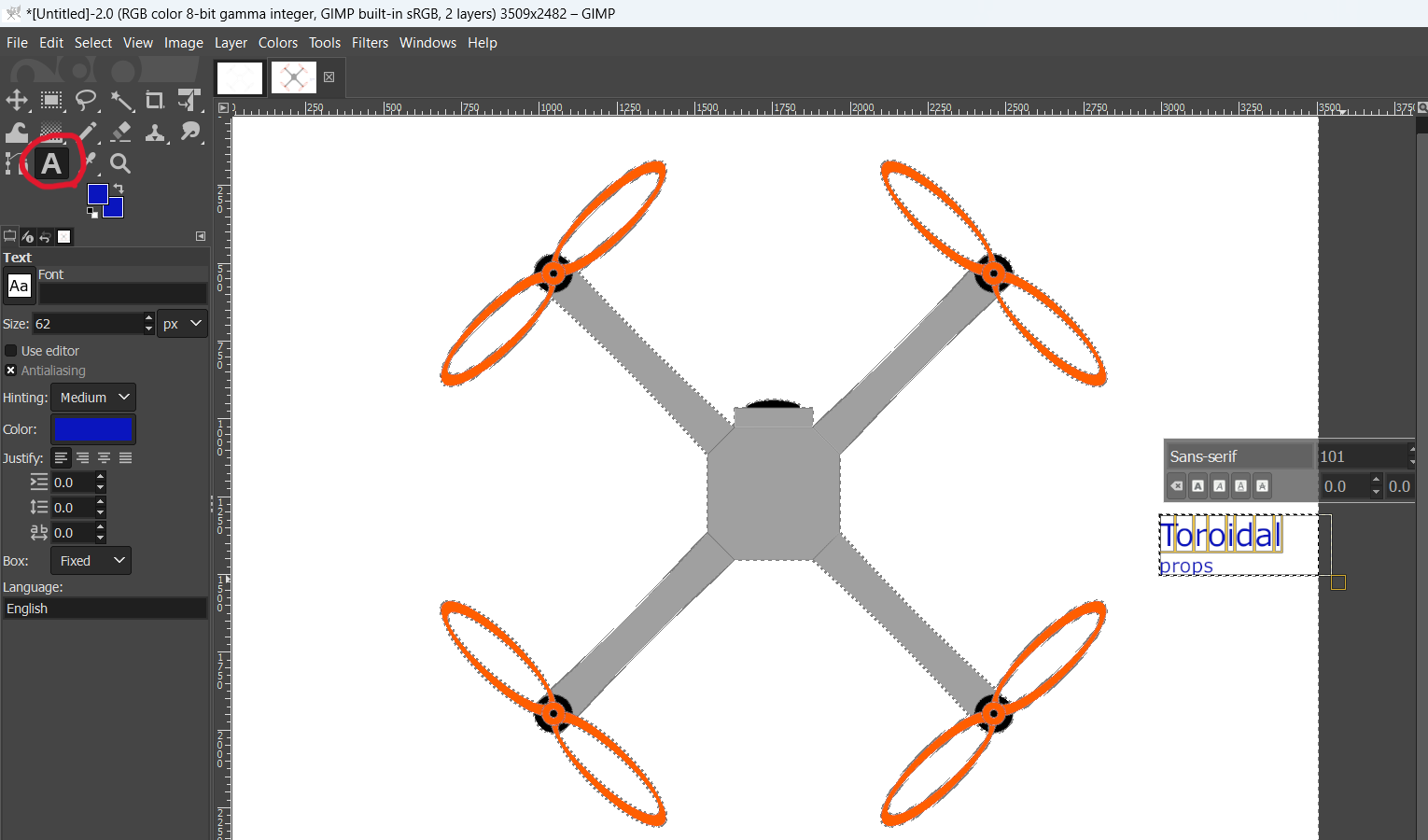Screen dimensions: 1428x840
Task: Toggle italic in on-canvas text toolbar
Action: pos(1220,485)
